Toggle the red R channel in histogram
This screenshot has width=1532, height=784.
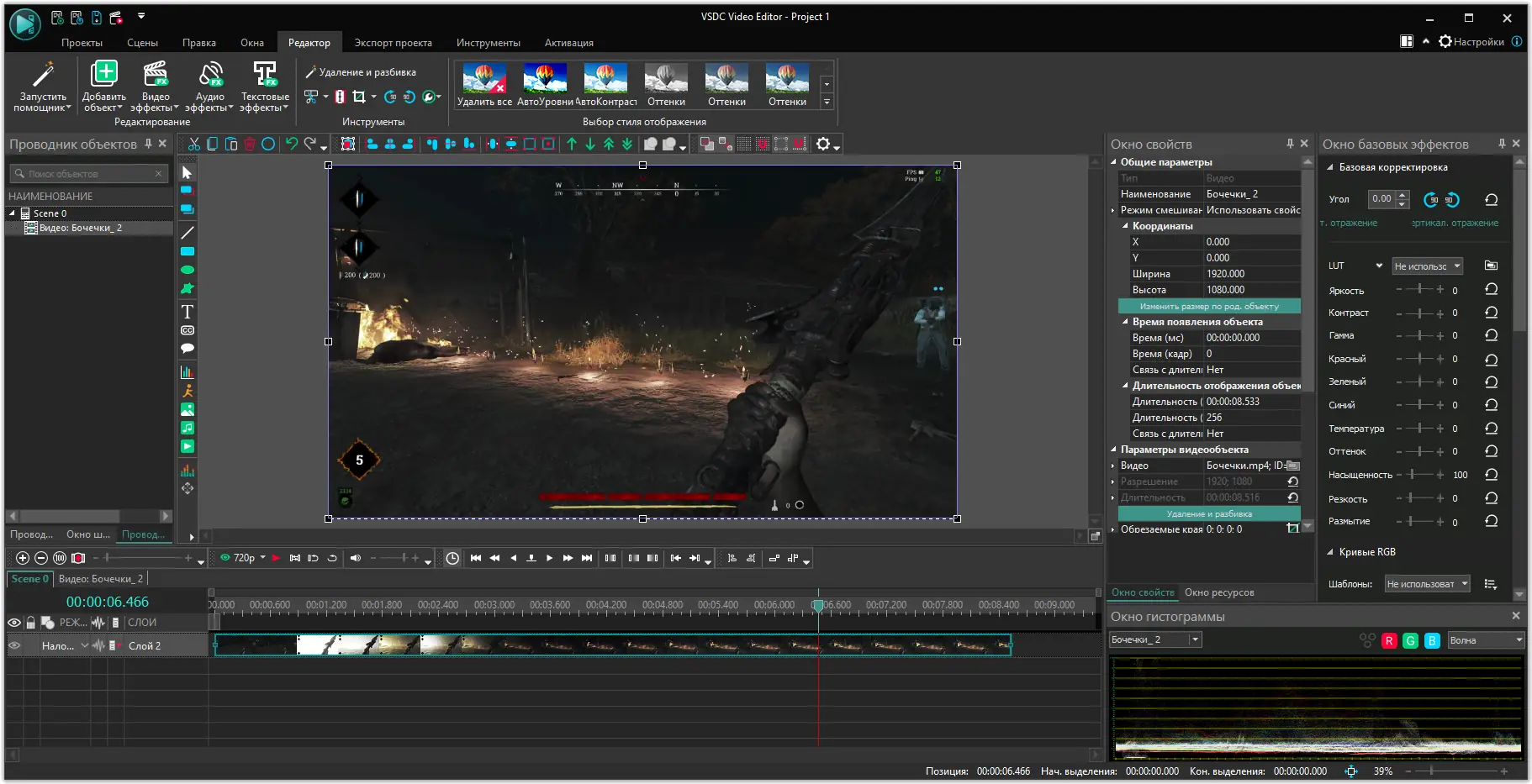[1389, 641]
